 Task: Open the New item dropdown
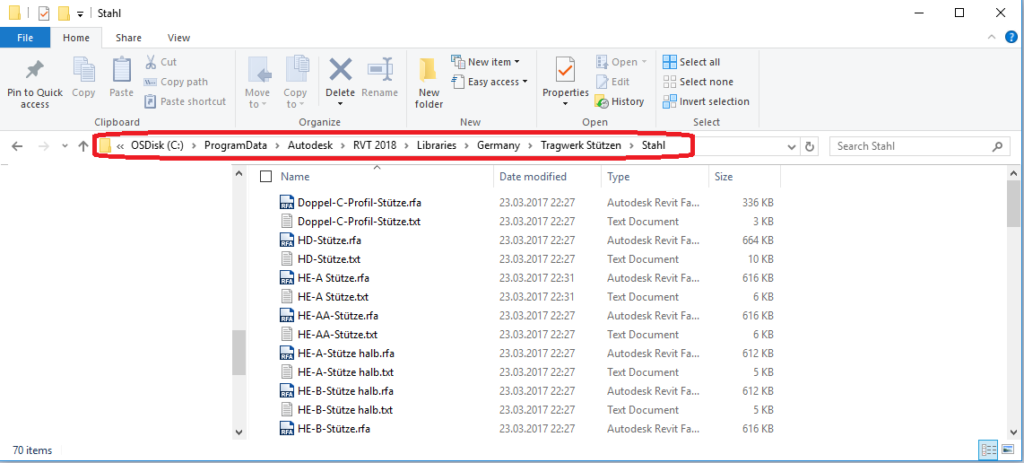click(x=485, y=62)
